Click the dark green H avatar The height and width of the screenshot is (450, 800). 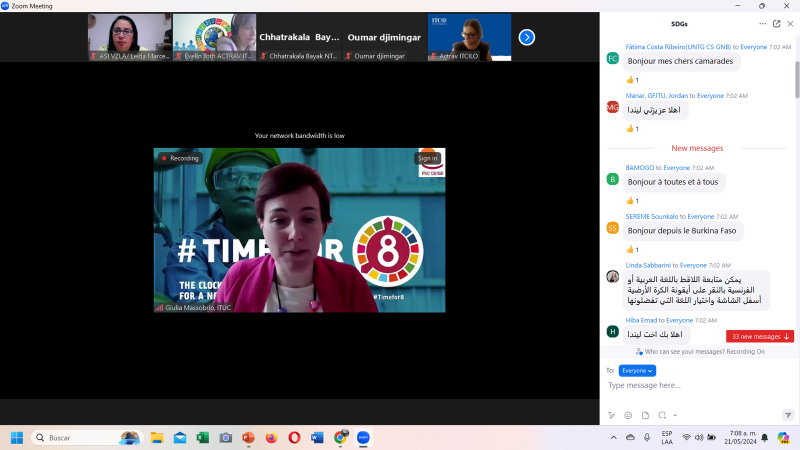coord(613,332)
